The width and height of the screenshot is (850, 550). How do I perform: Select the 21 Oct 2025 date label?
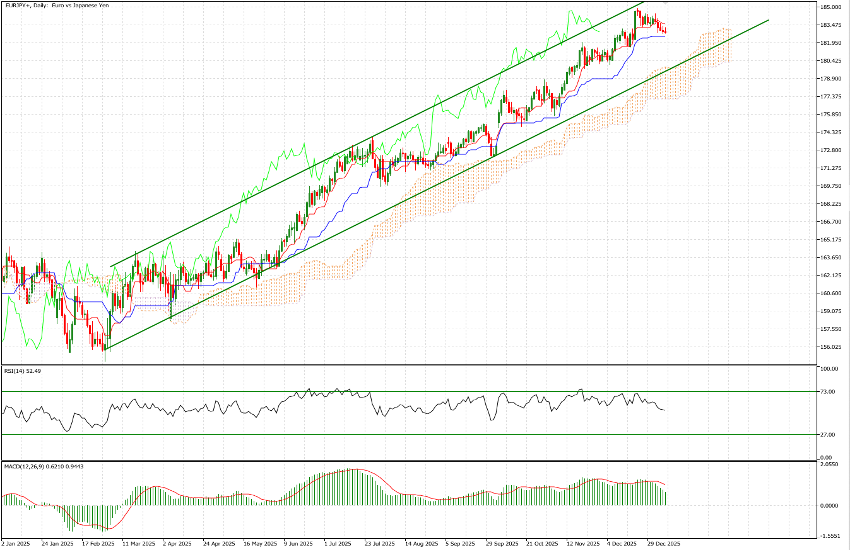coord(540,545)
